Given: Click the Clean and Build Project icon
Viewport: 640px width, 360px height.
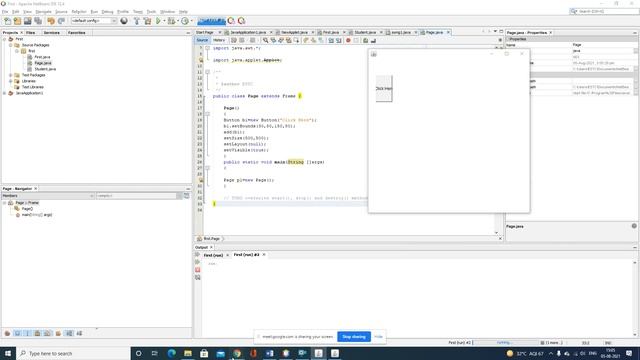Looking at the screenshot, I should (x=147, y=21).
